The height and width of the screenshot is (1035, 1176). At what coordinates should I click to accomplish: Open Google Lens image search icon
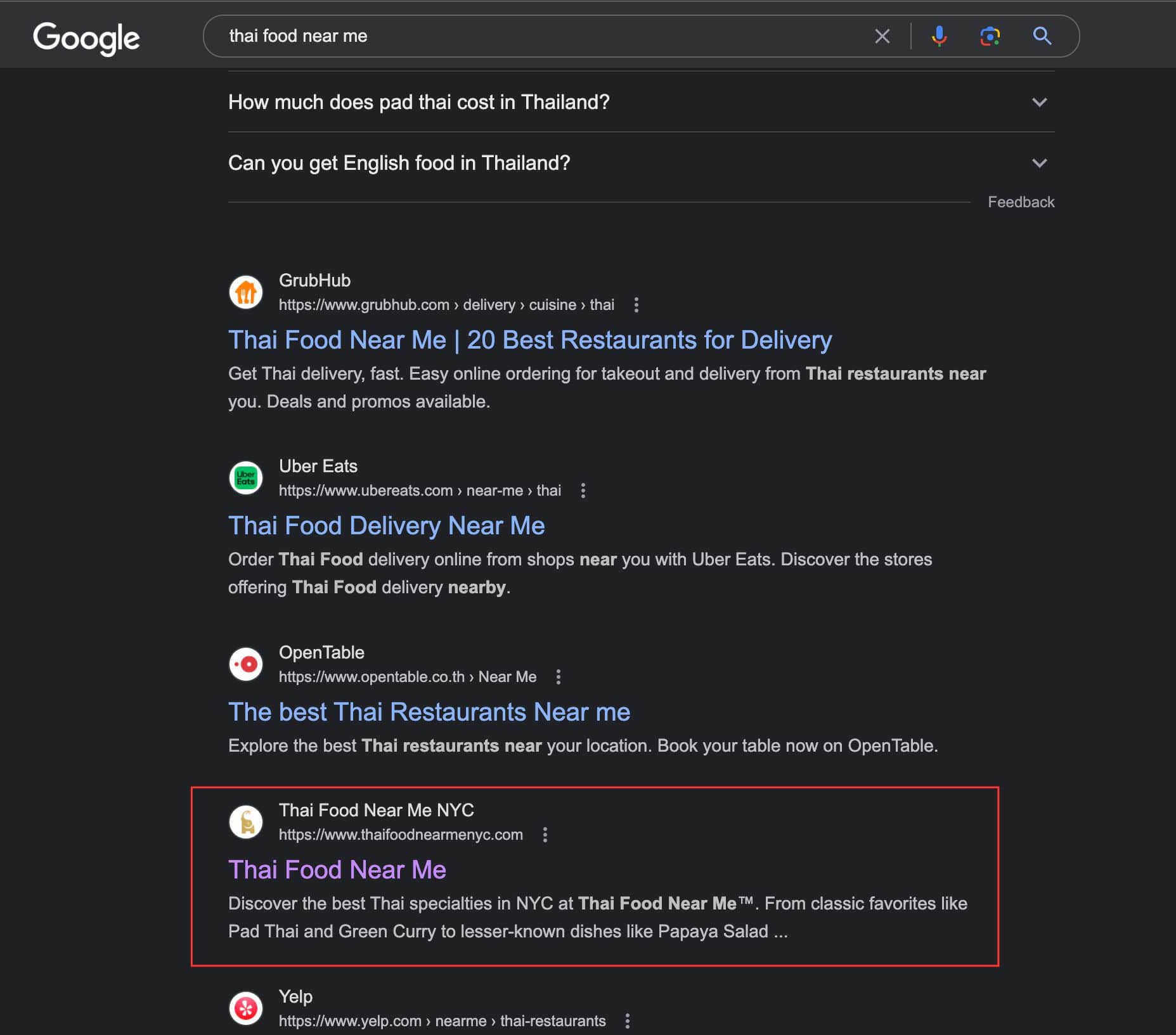(x=990, y=36)
